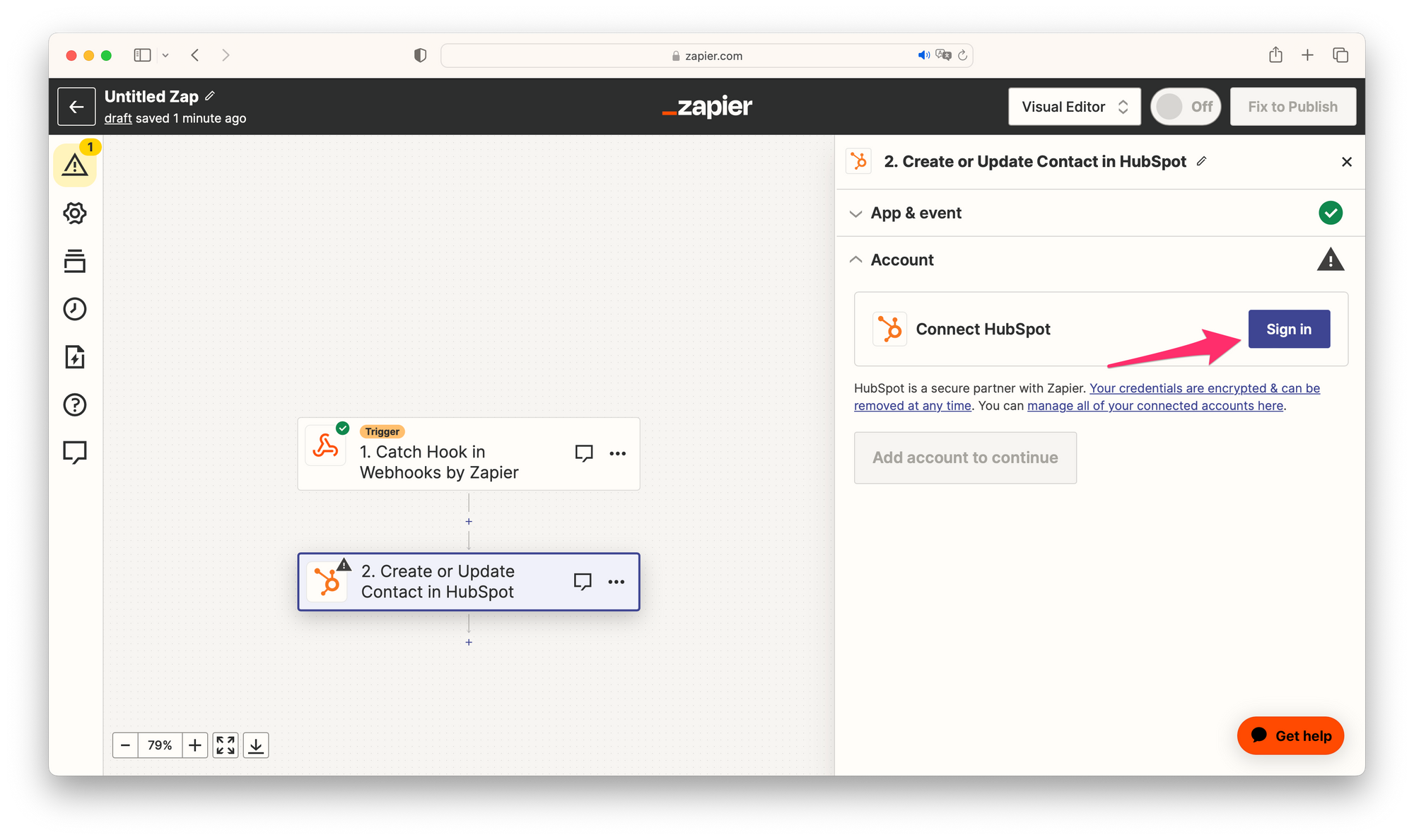The width and height of the screenshot is (1414, 840).
Task: Edit step name with pencil icon
Action: (x=1201, y=161)
